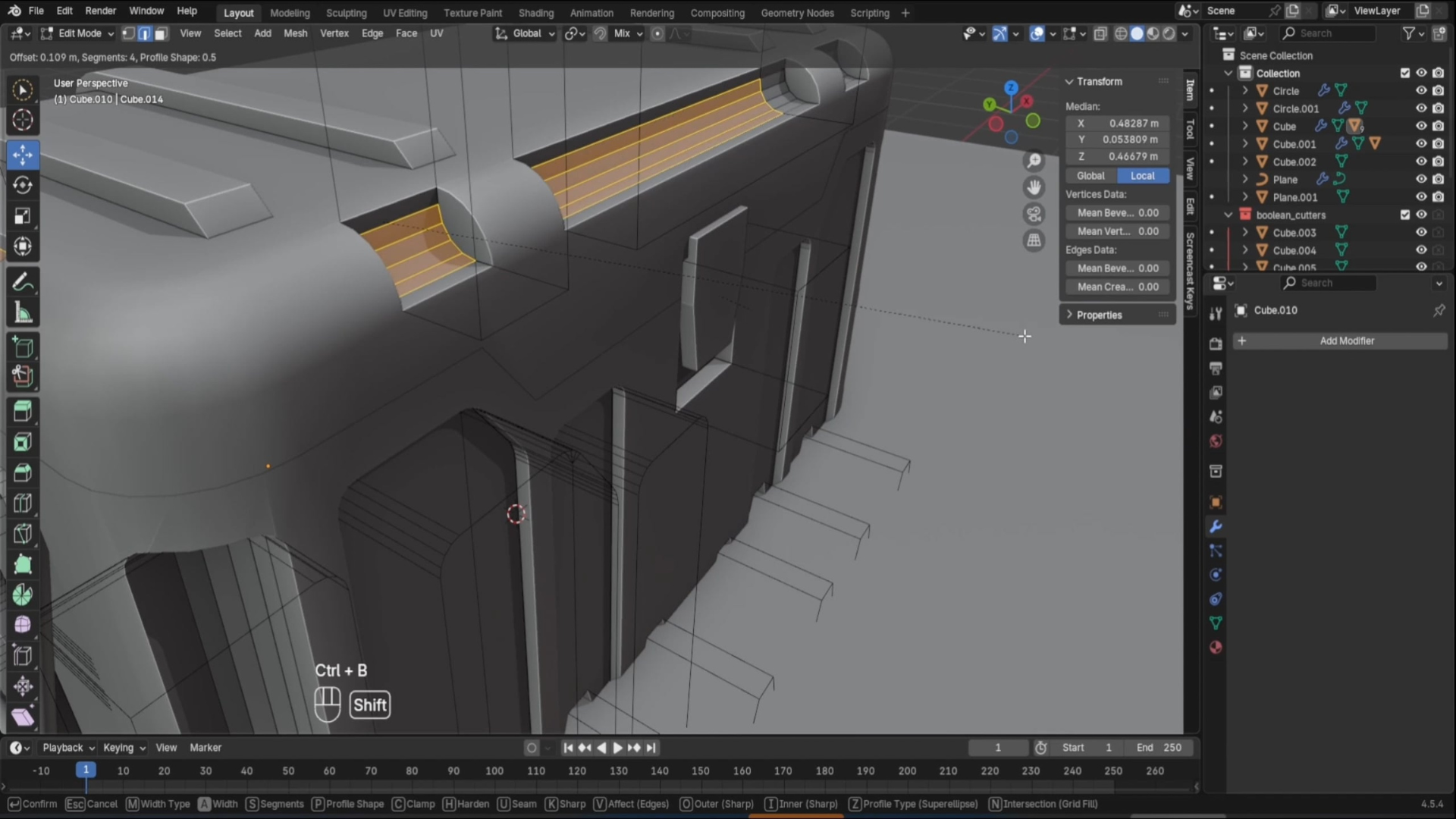Select the Annotate pencil tool
This screenshot has height=819, width=1456.
point(23,283)
